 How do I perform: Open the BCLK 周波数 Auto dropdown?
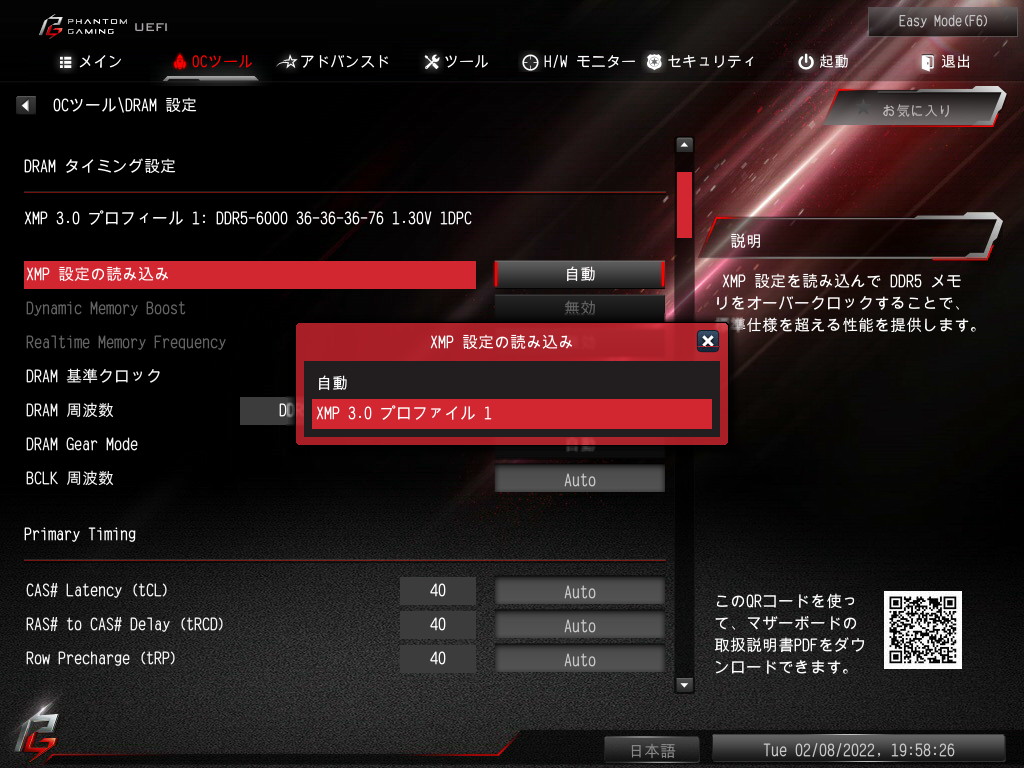pos(579,479)
